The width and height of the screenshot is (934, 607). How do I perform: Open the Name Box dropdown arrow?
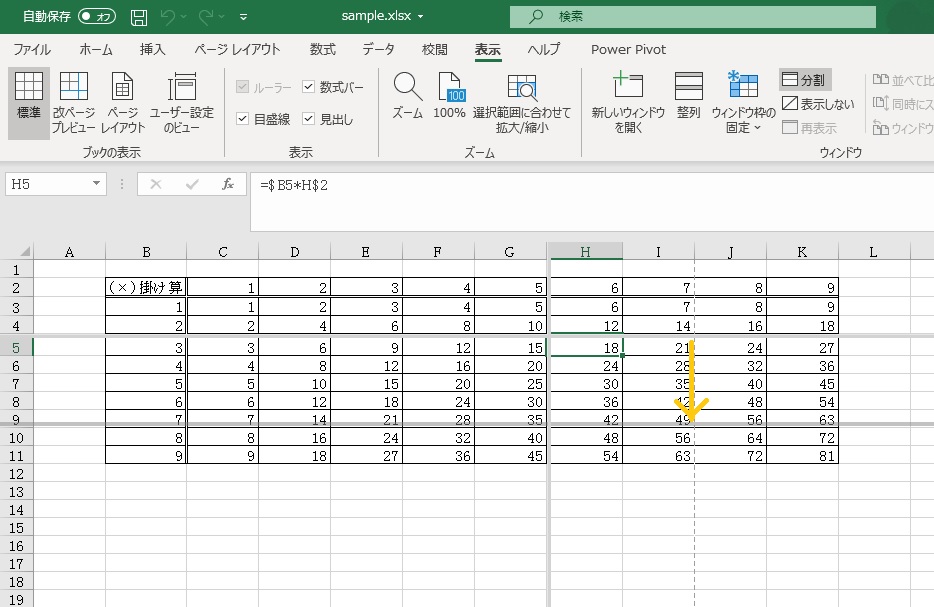[x=97, y=184]
